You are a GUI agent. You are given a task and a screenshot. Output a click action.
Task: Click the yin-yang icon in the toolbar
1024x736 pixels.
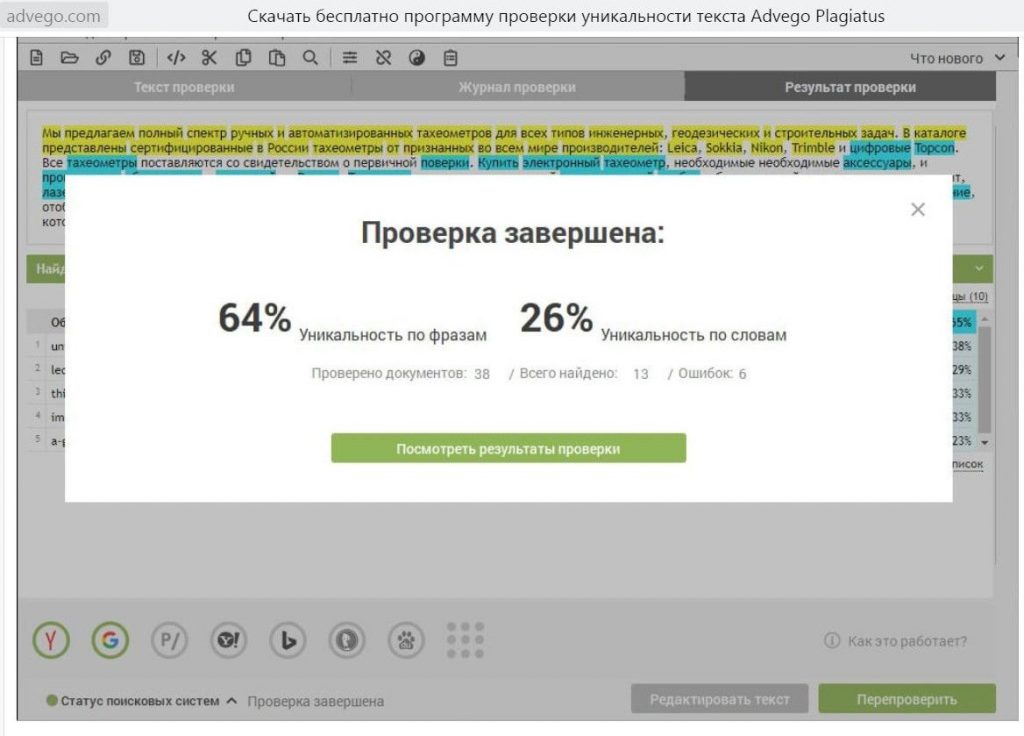click(x=417, y=57)
